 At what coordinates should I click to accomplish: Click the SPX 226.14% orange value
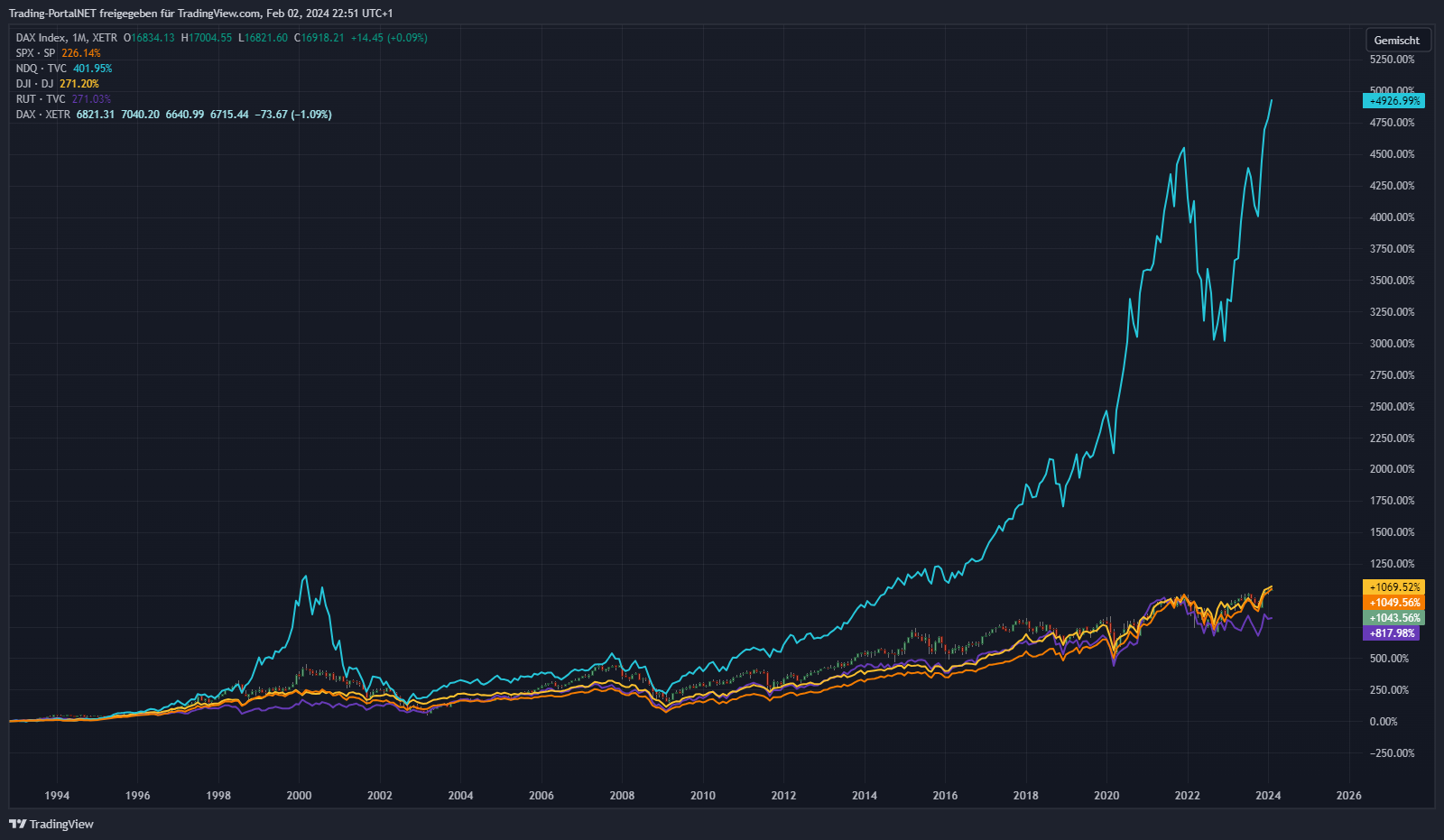click(81, 53)
